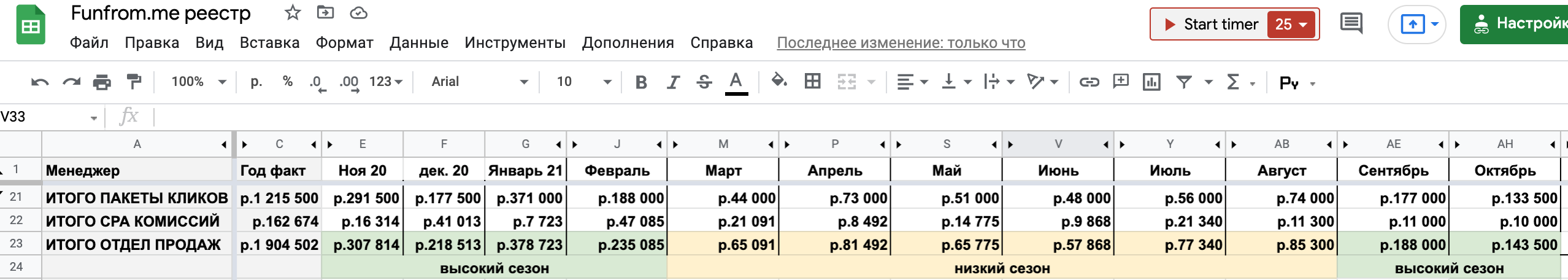
Task: Open the Формат menu
Action: [x=344, y=43]
